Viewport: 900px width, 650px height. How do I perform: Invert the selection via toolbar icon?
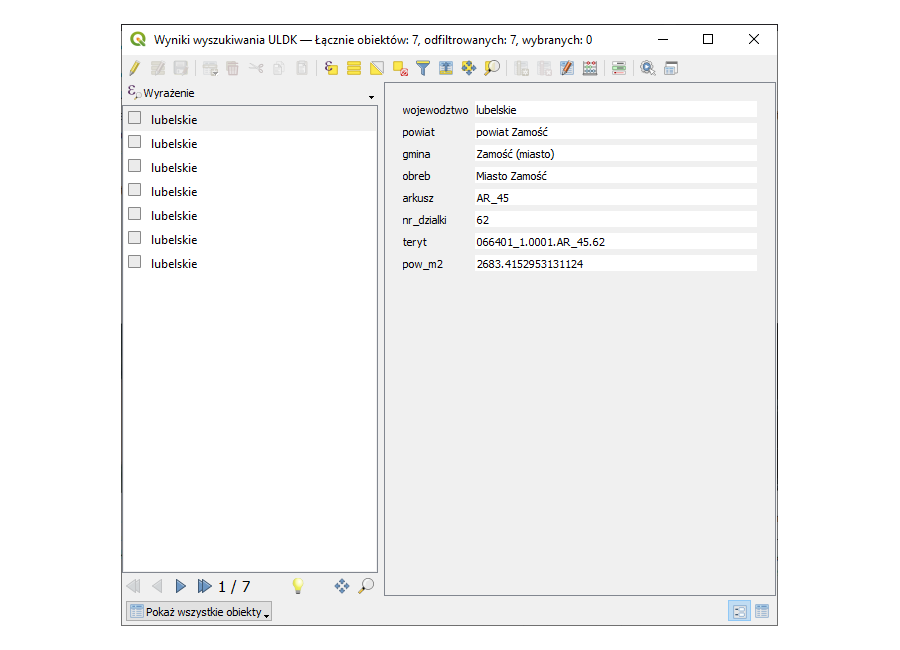click(x=377, y=68)
